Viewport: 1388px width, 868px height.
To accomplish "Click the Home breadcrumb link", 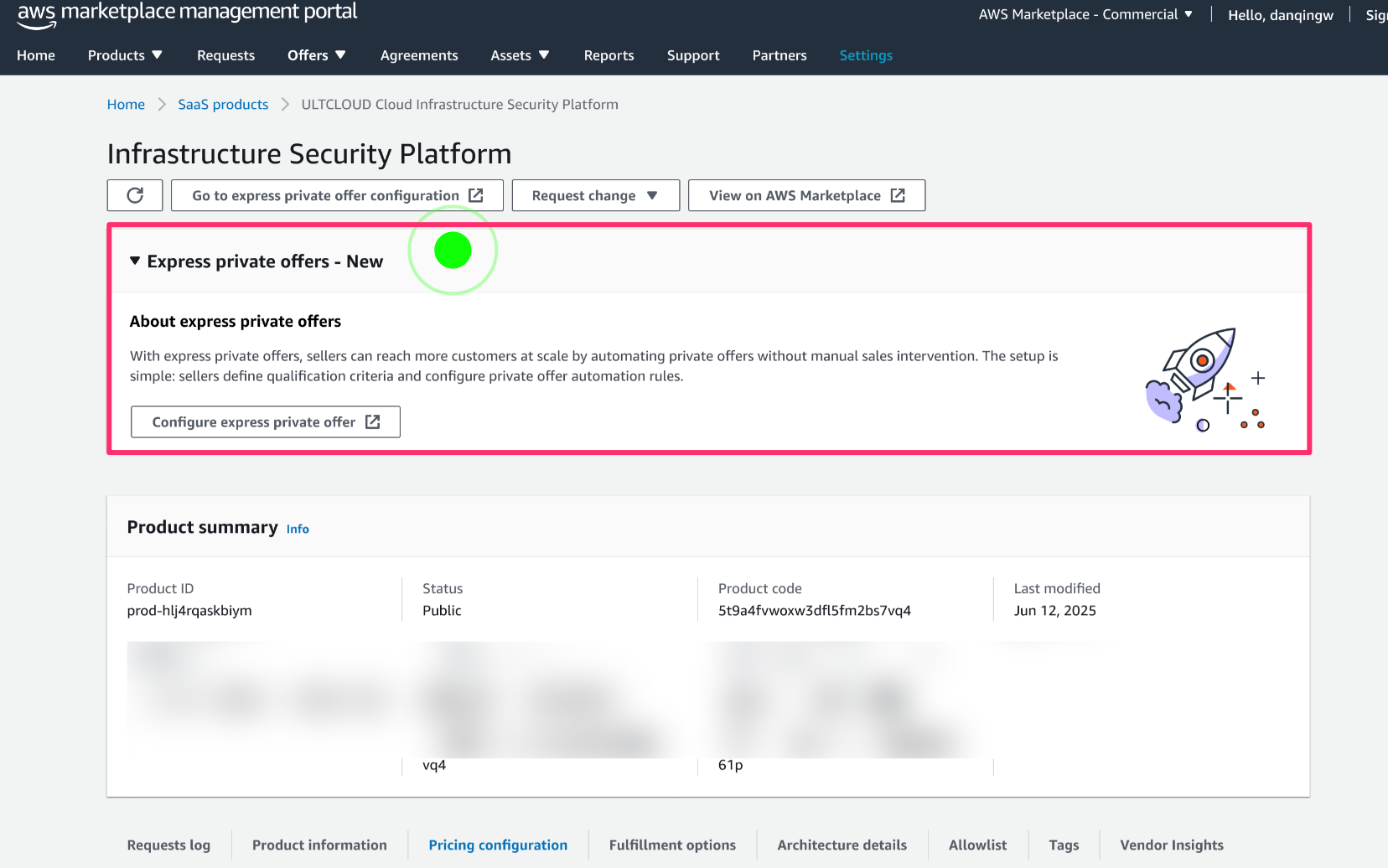I will [x=126, y=105].
